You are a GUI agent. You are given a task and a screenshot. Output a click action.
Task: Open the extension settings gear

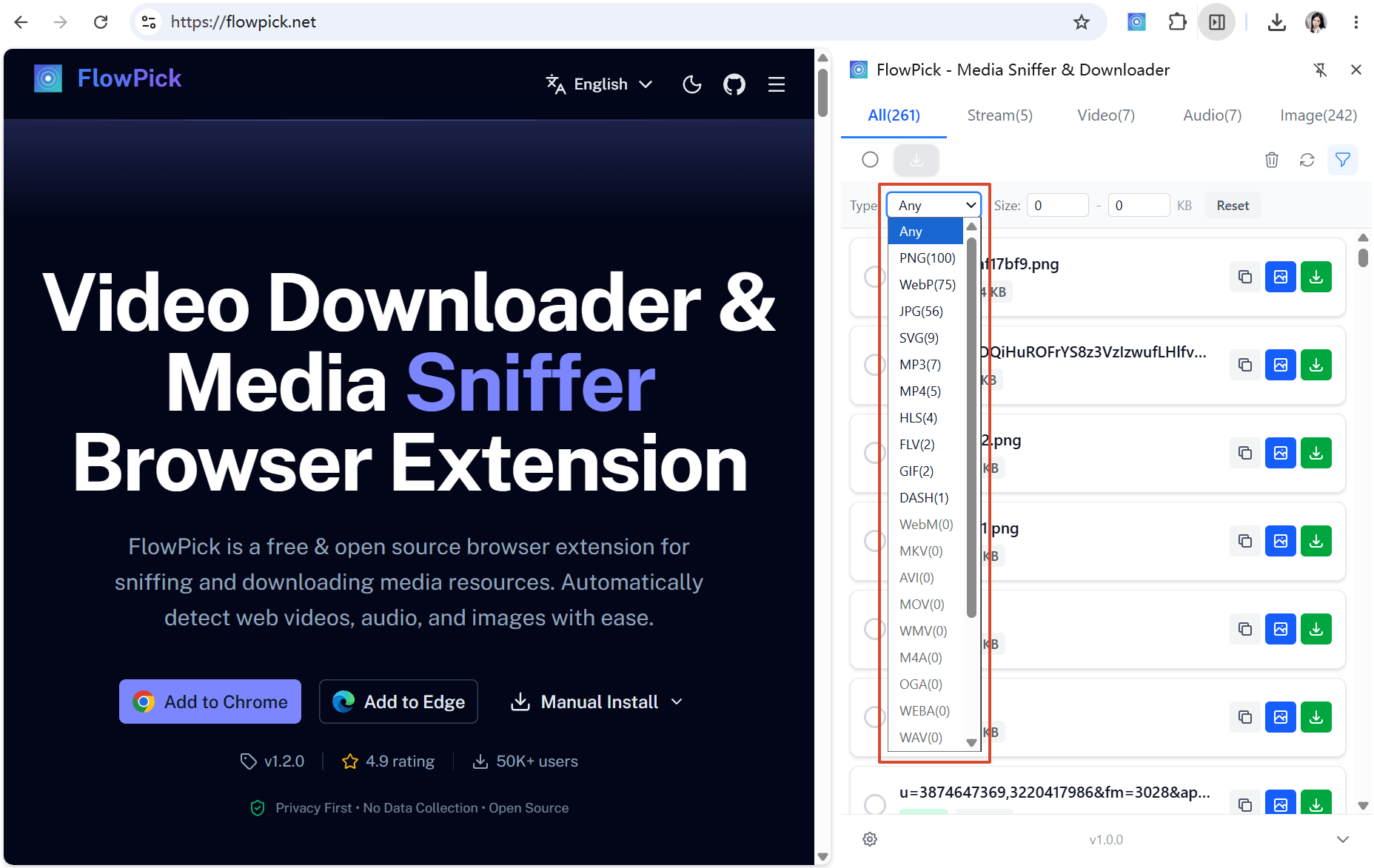[870, 839]
